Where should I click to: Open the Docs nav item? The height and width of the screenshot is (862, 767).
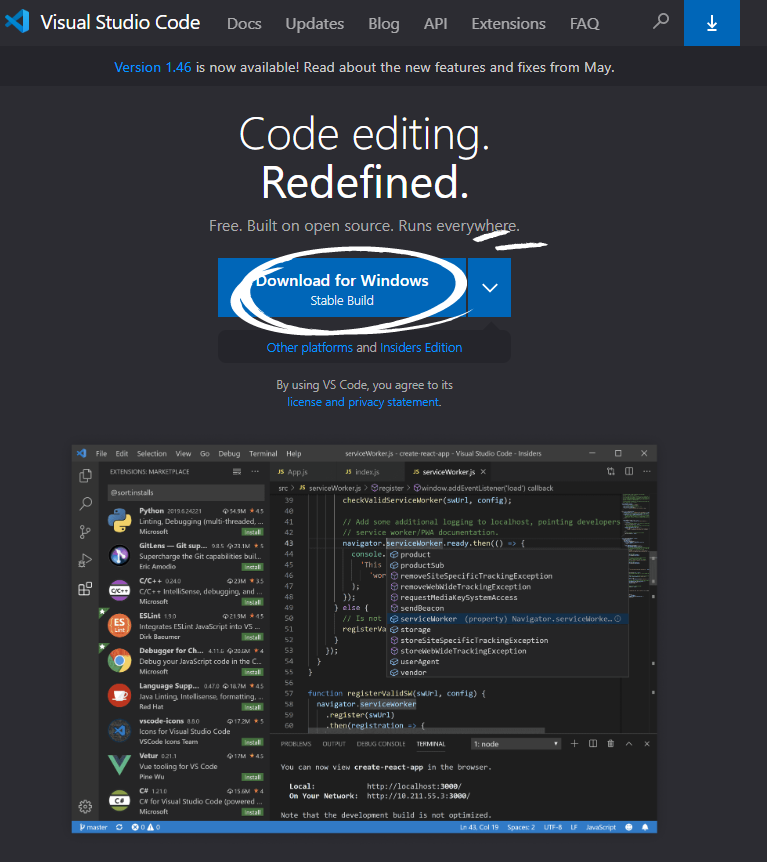[244, 24]
